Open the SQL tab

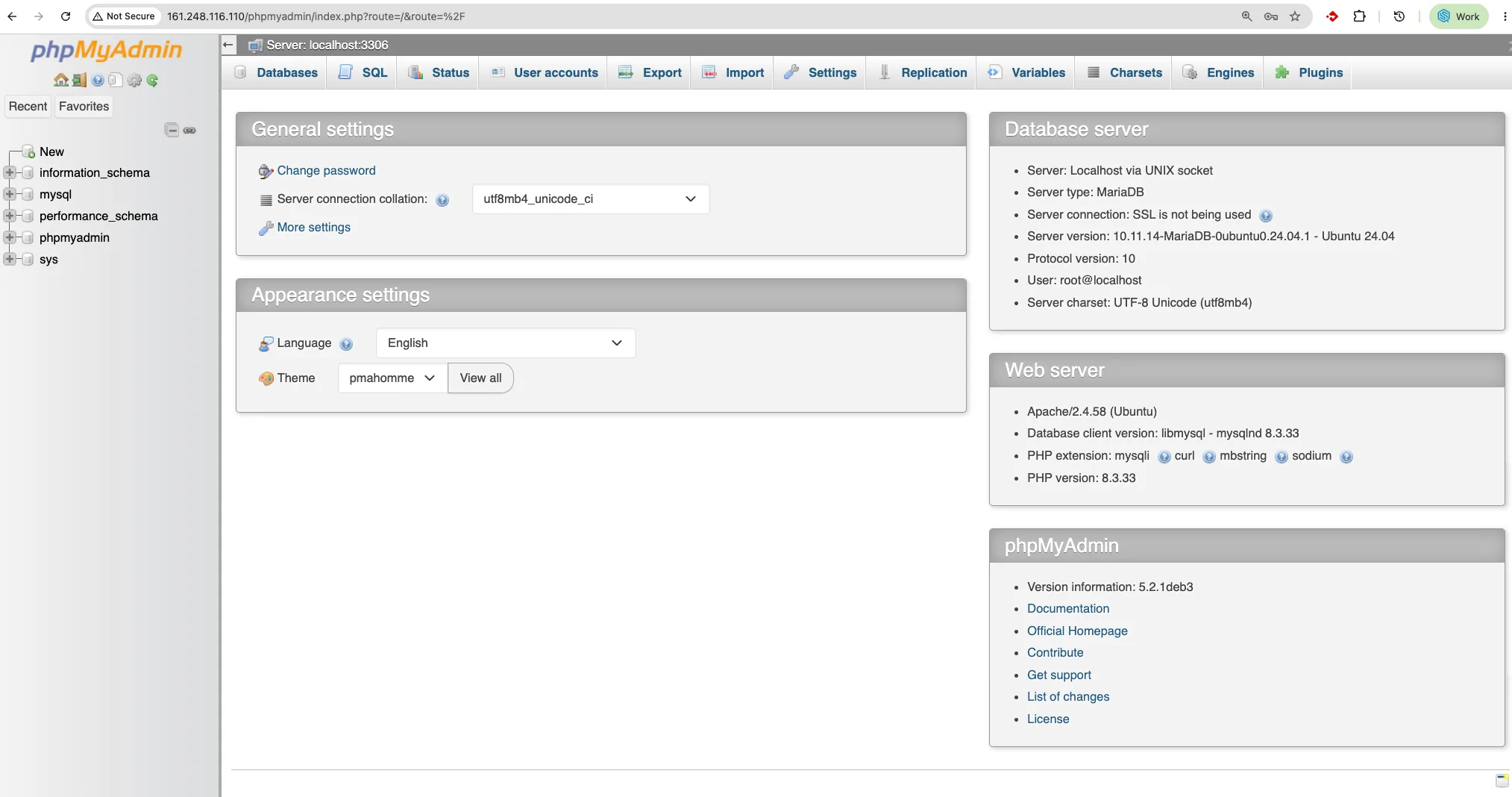tap(363, 72)
